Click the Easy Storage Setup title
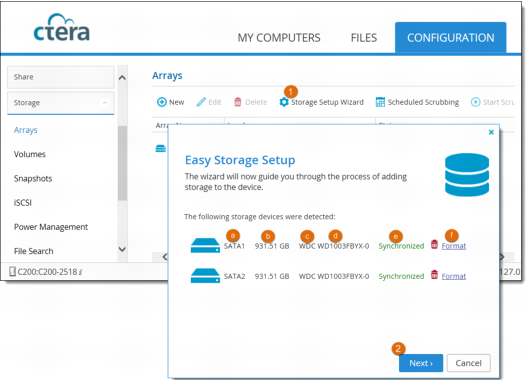530x380 pixels. [240, 160]
